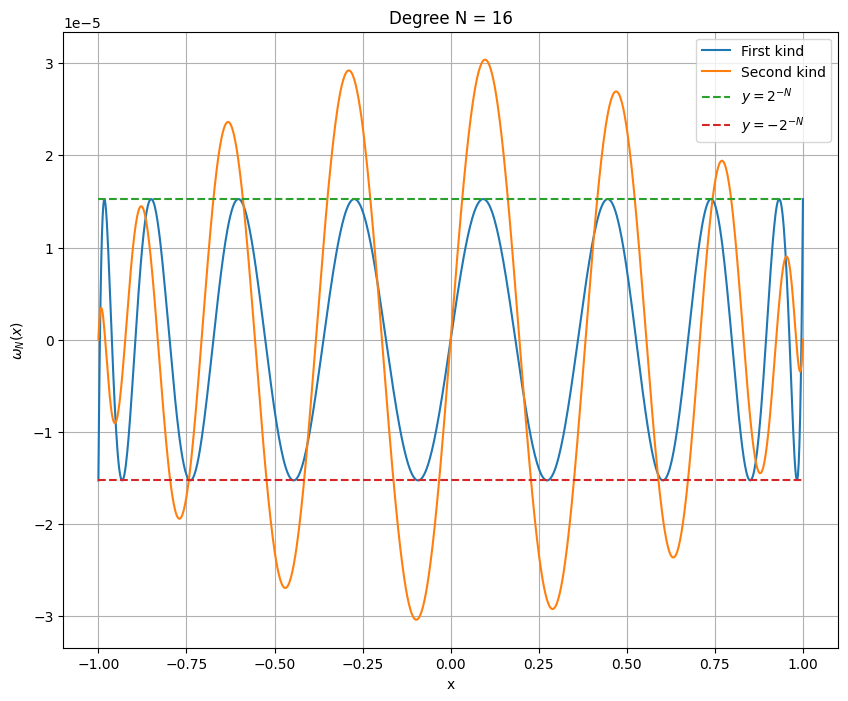Click the y-axis tick label 3
This screenshot has height=701, width=848.
48,64
